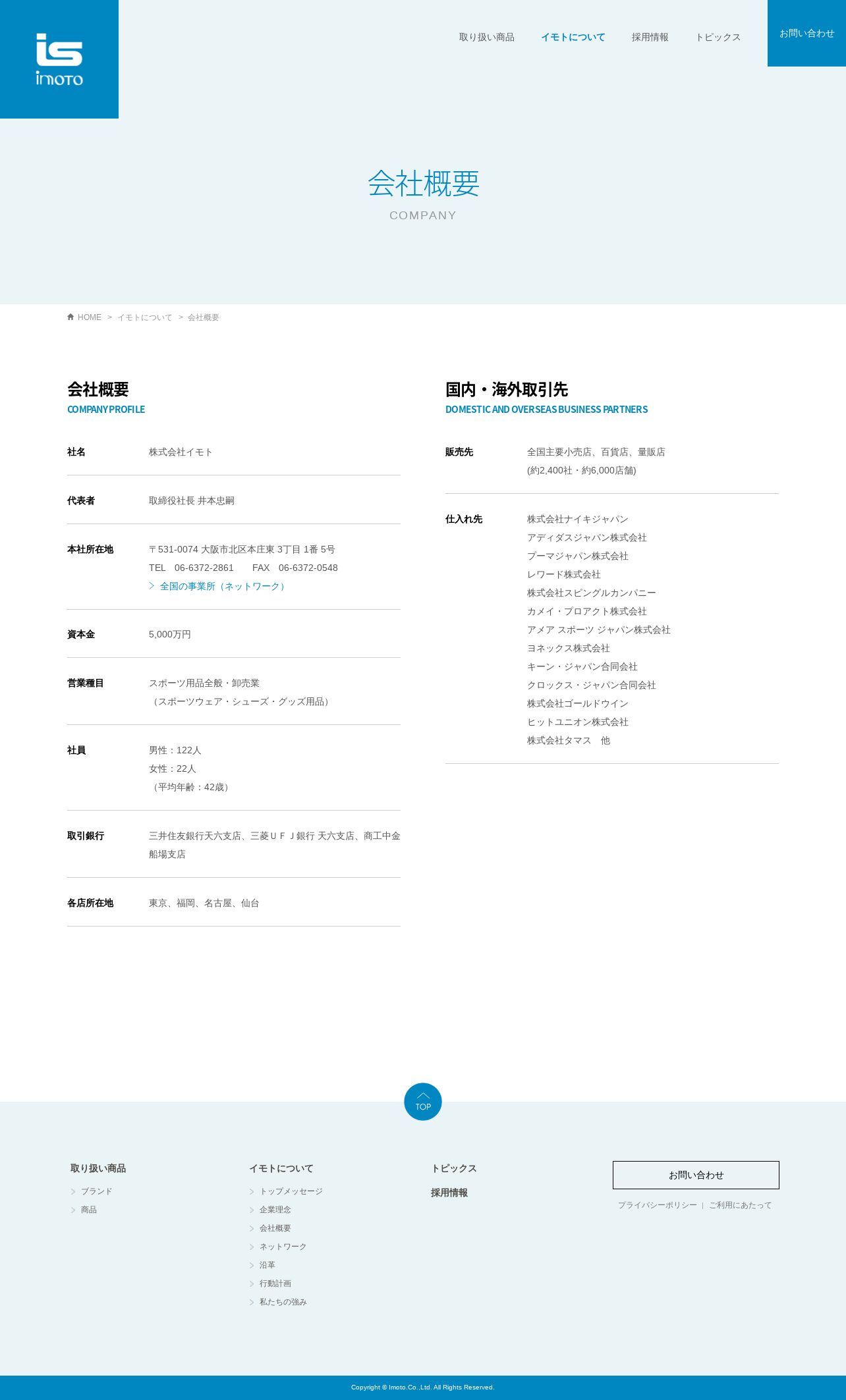Click the arrow icon beside footer ブランド

point(73,1191)
